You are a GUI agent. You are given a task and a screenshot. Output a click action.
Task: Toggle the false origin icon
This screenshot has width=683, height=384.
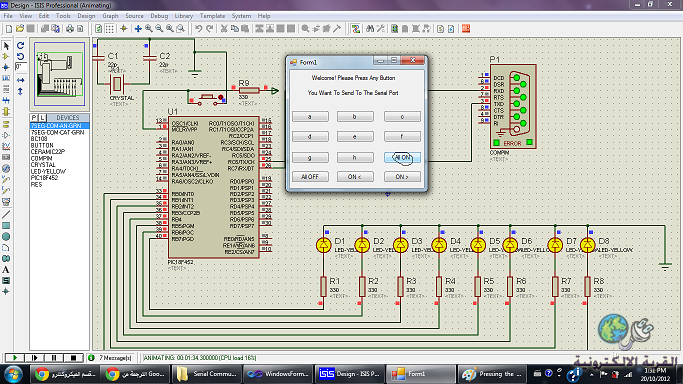click(x=124, y=29)
